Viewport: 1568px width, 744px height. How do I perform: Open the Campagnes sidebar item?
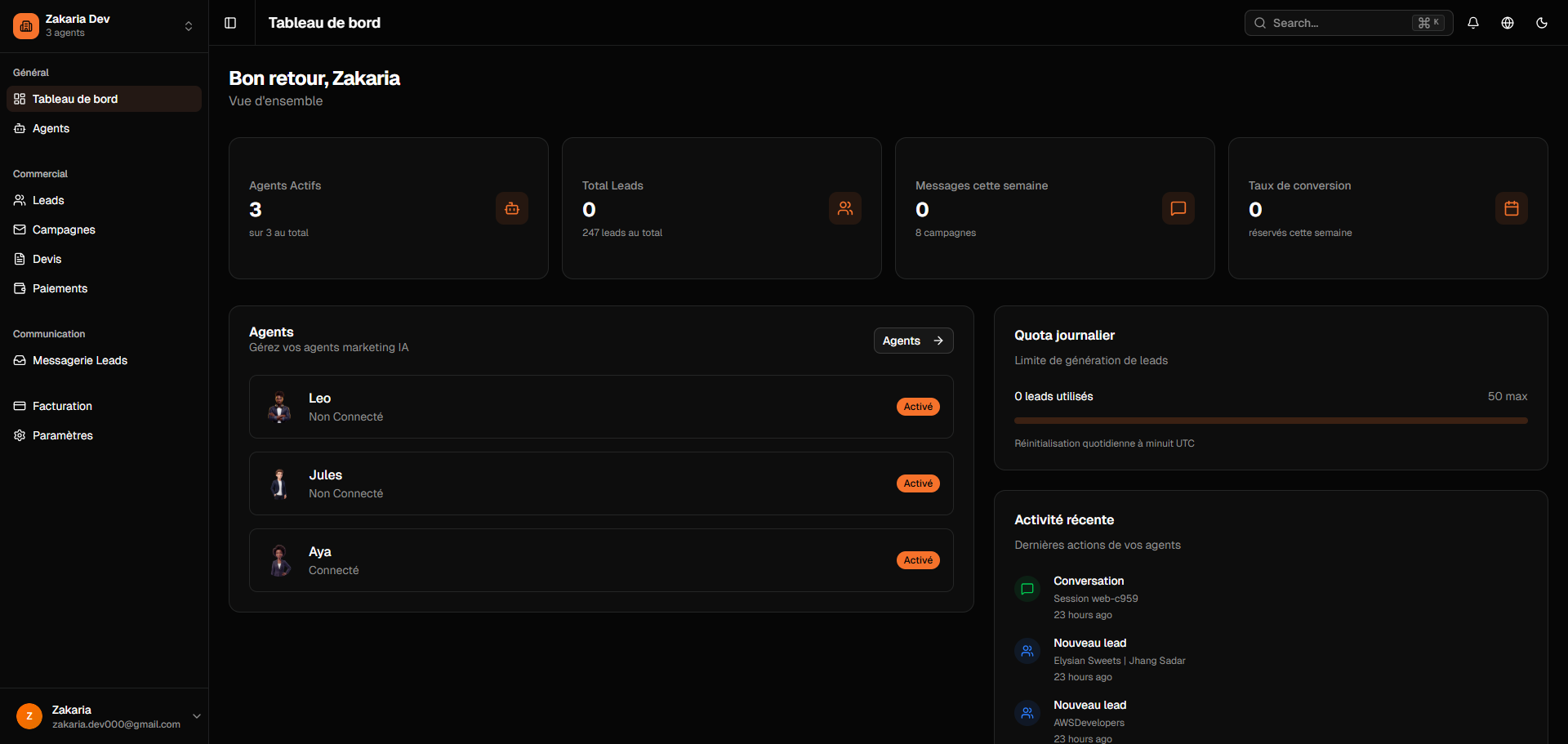pos(64,229)
